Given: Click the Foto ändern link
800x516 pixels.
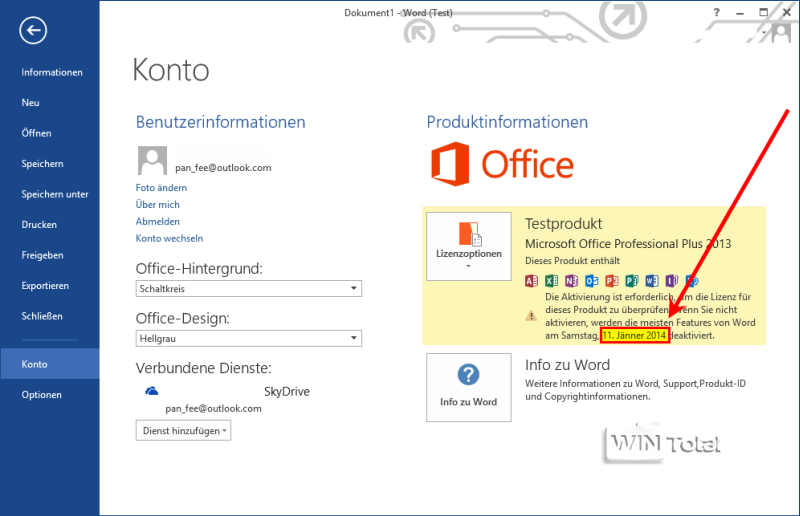Looking at the screenshot, I should tap(161, 188).
